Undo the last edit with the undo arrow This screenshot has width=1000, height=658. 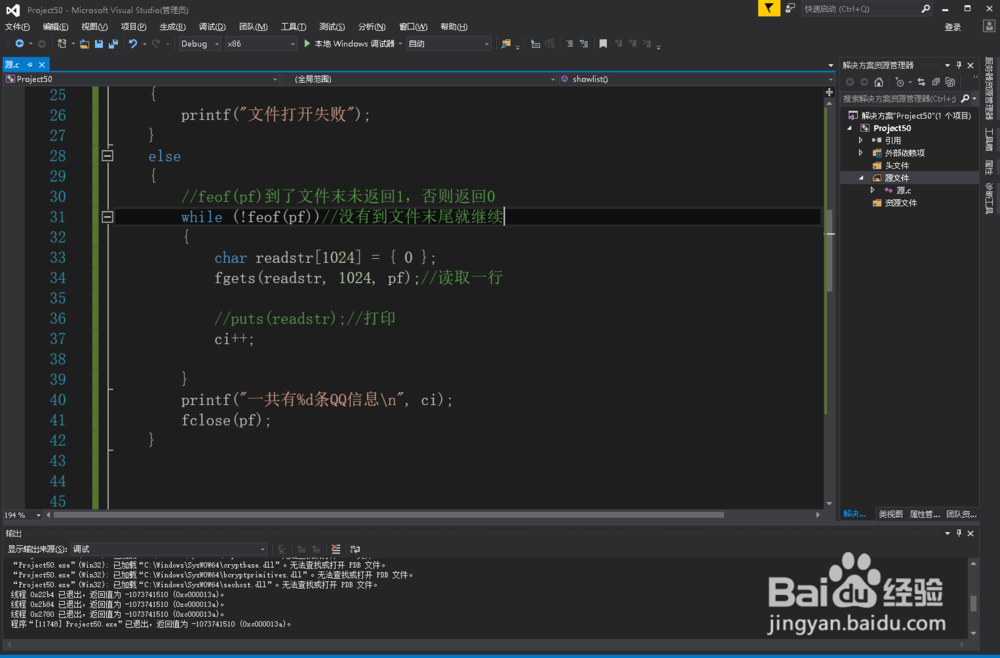pos(133,44)
